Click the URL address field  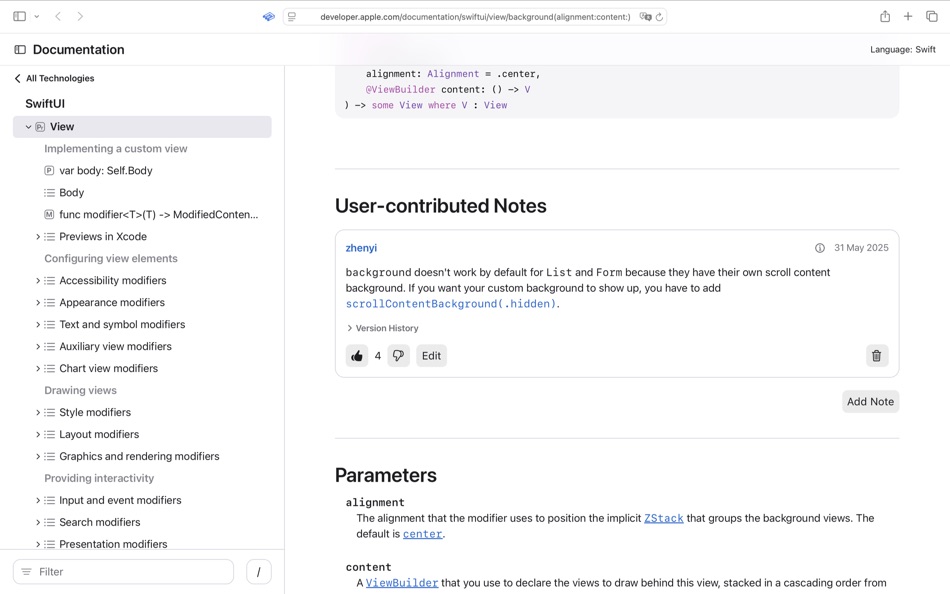475,16
